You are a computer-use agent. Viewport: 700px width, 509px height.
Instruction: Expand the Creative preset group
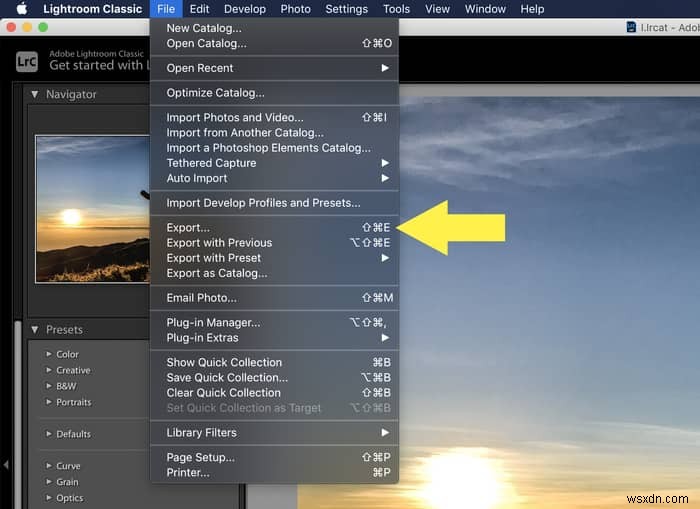[49, 370]
